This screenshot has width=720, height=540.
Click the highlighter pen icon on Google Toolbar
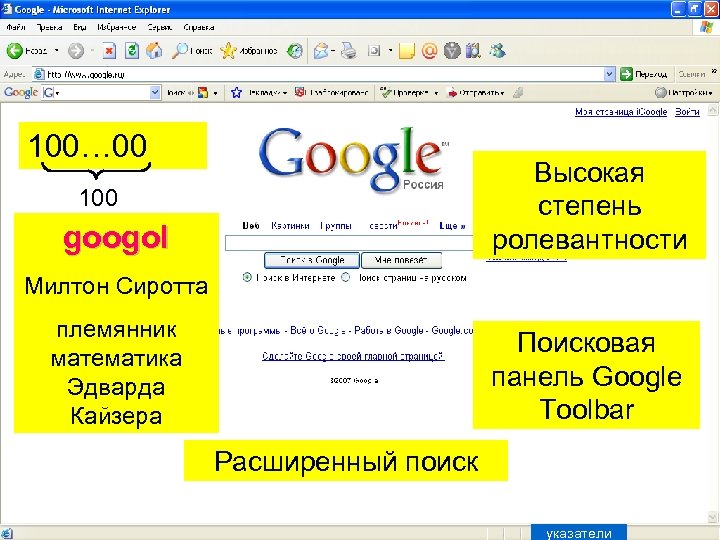[518, 93]
